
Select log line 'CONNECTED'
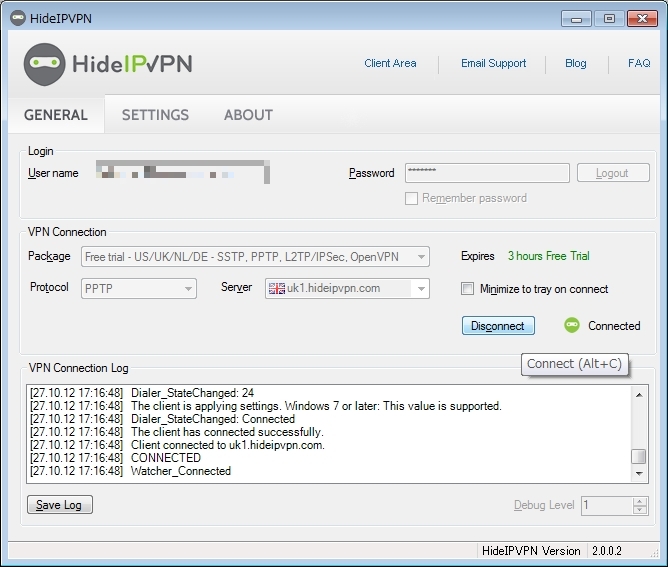[x=166, y=458]
